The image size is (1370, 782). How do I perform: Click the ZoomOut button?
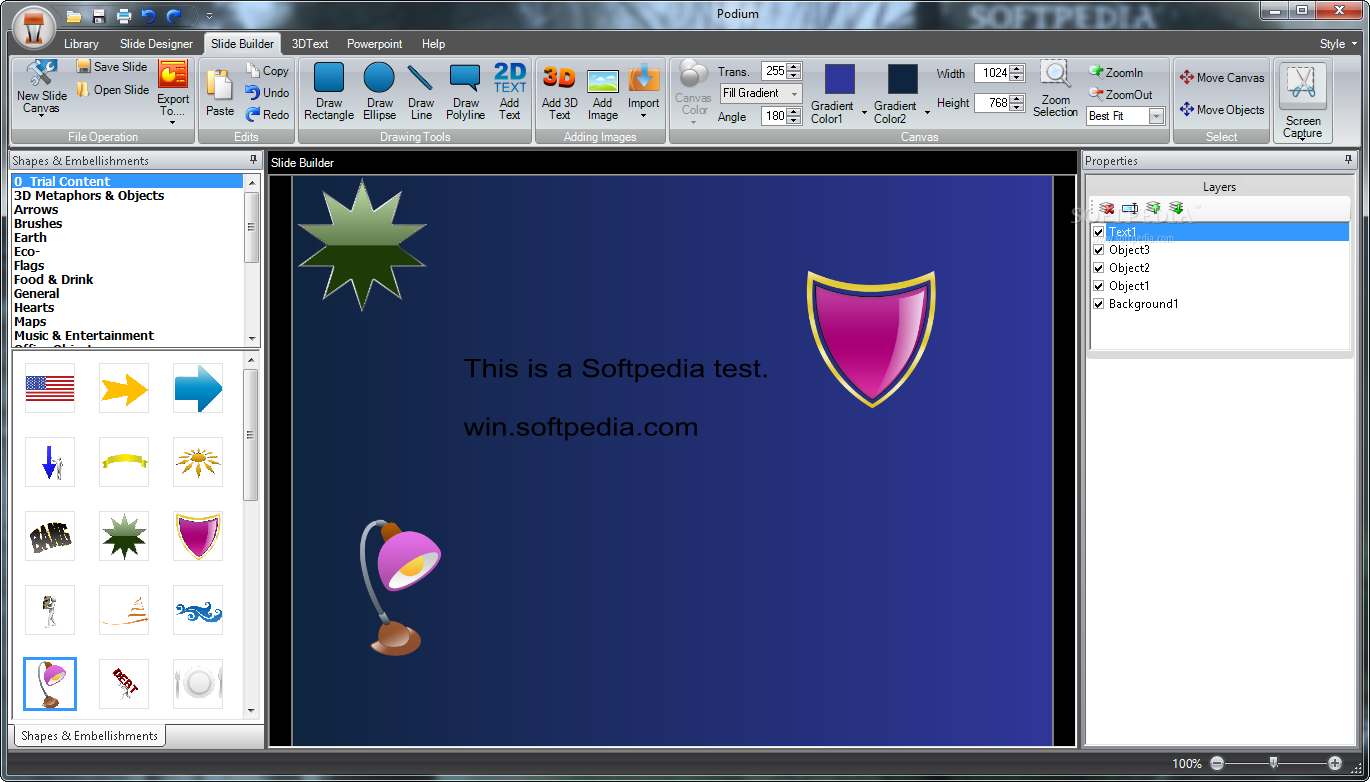point(1120,95)
